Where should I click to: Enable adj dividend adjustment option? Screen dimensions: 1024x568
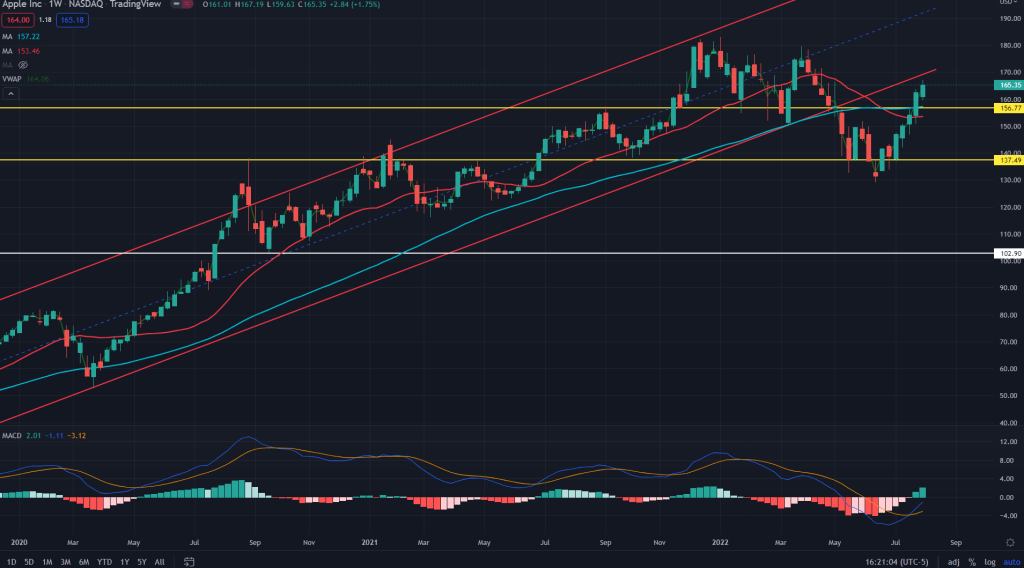coord(953,561)
